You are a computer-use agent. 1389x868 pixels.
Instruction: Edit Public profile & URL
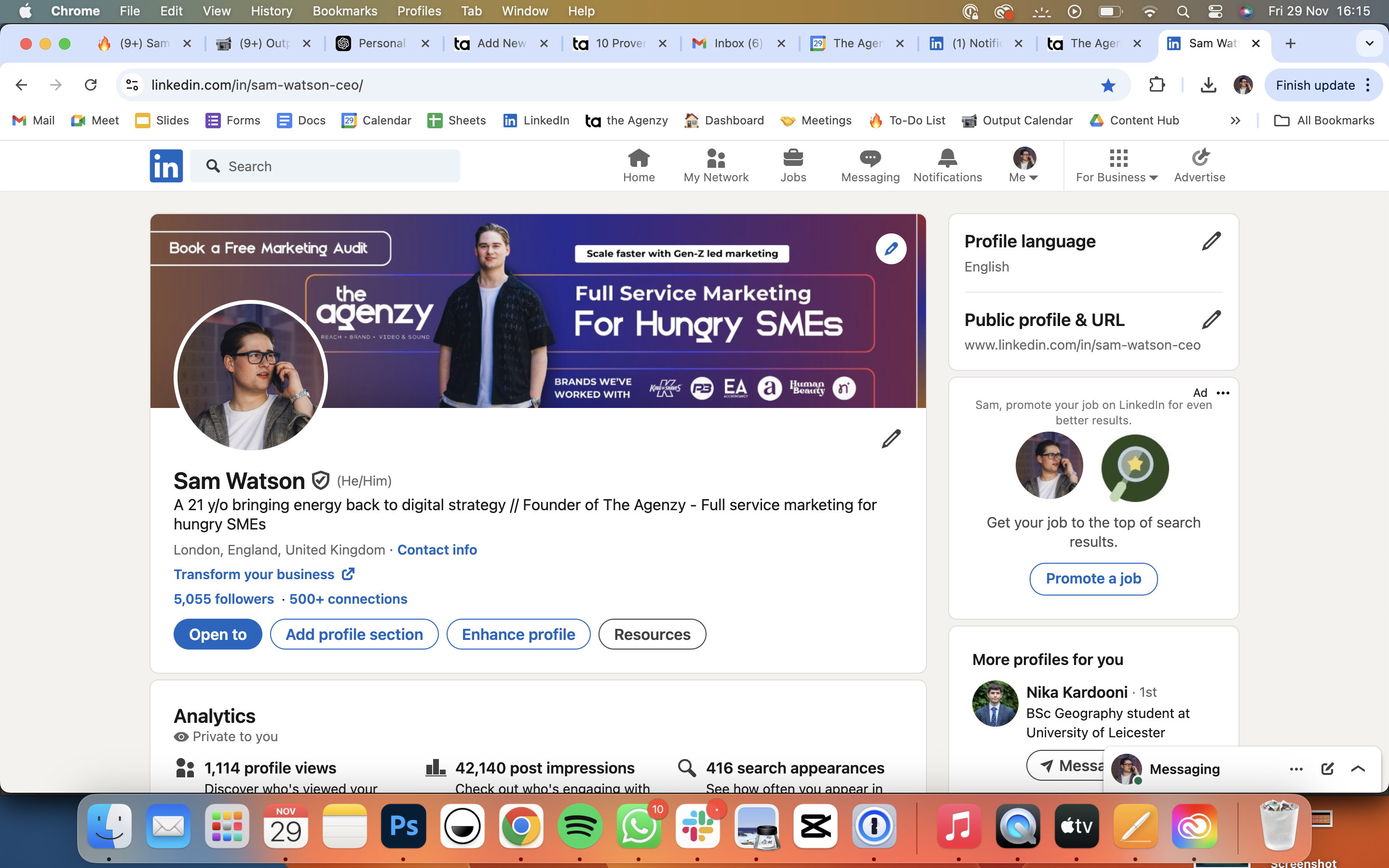point(1211,320)
